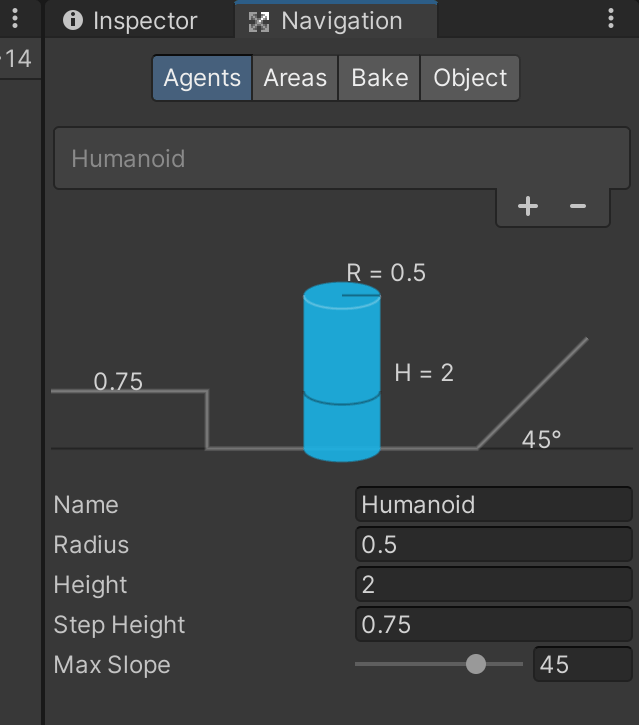The width and height of the screenshot is (639, 725).
Task: Click the blue agent cylinder preview
Action: point(342,372)
